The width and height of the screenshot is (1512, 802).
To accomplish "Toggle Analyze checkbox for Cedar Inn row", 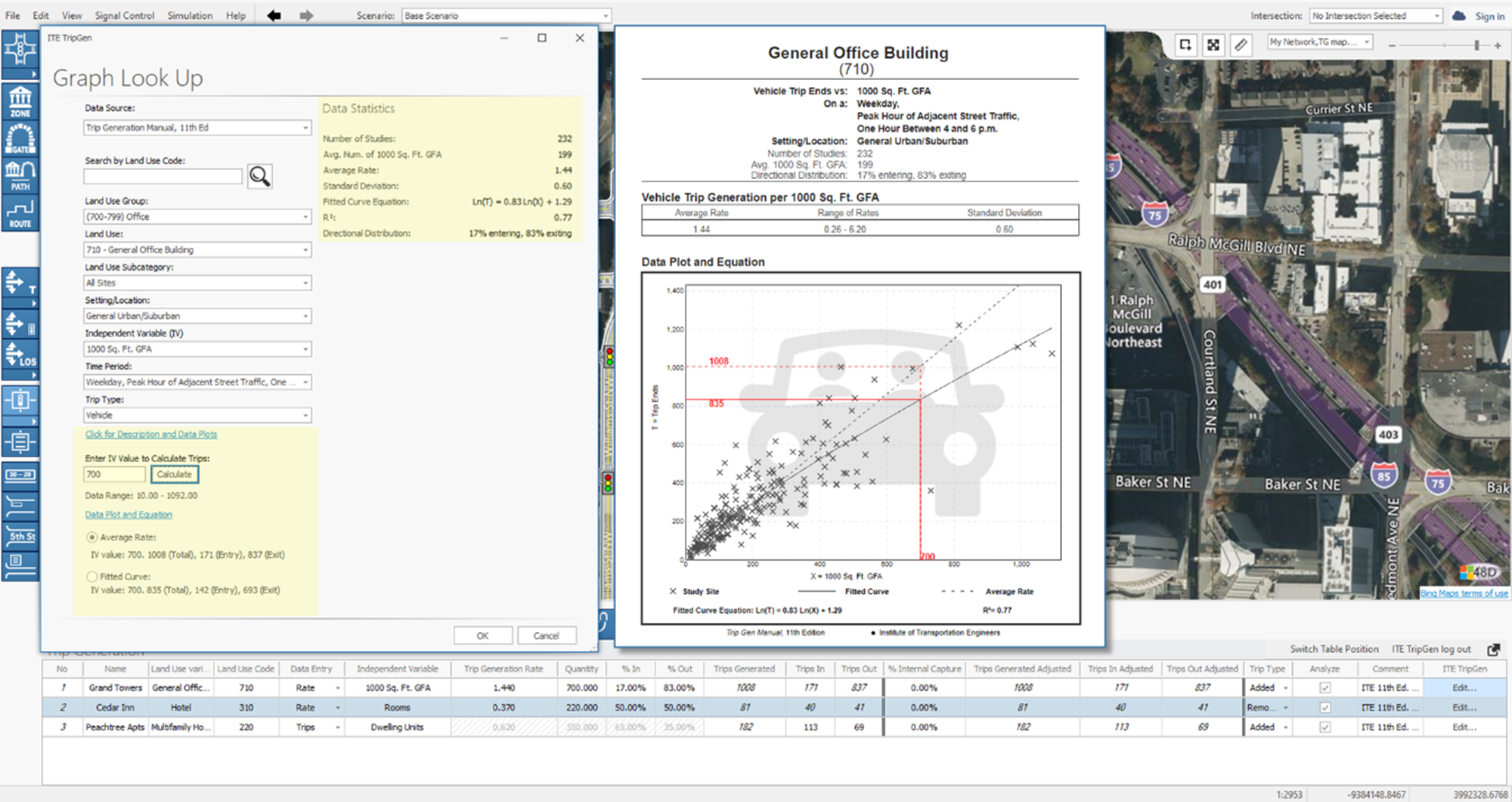I will pyautogui.click(x=1325, y=708).
